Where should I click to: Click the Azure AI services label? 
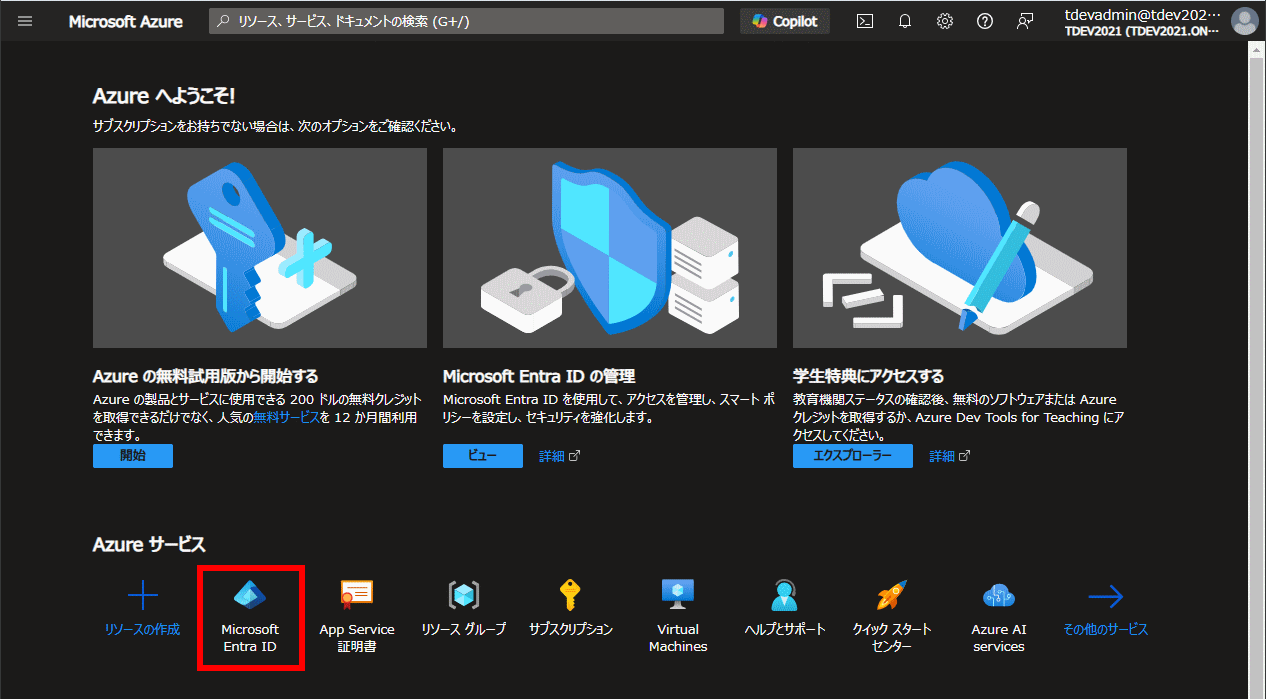click(998, 638)
